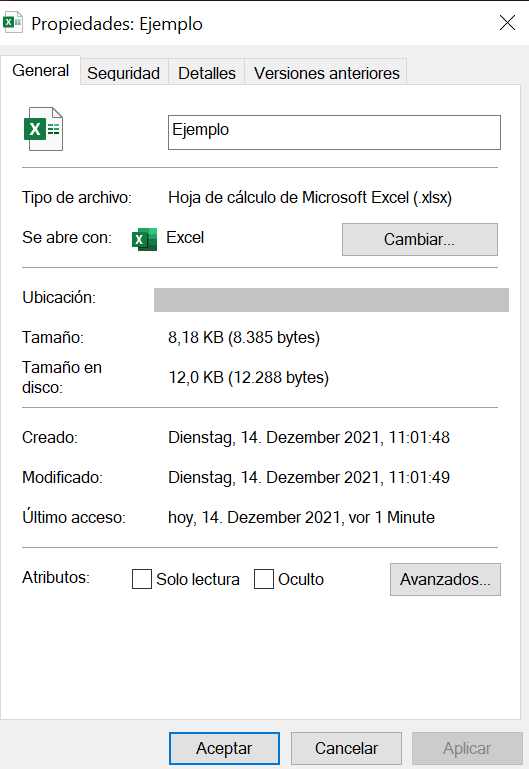Viewport: 529px width, 769px height.
Task: Switch to the Detalles tab
Action: [207, 73]
